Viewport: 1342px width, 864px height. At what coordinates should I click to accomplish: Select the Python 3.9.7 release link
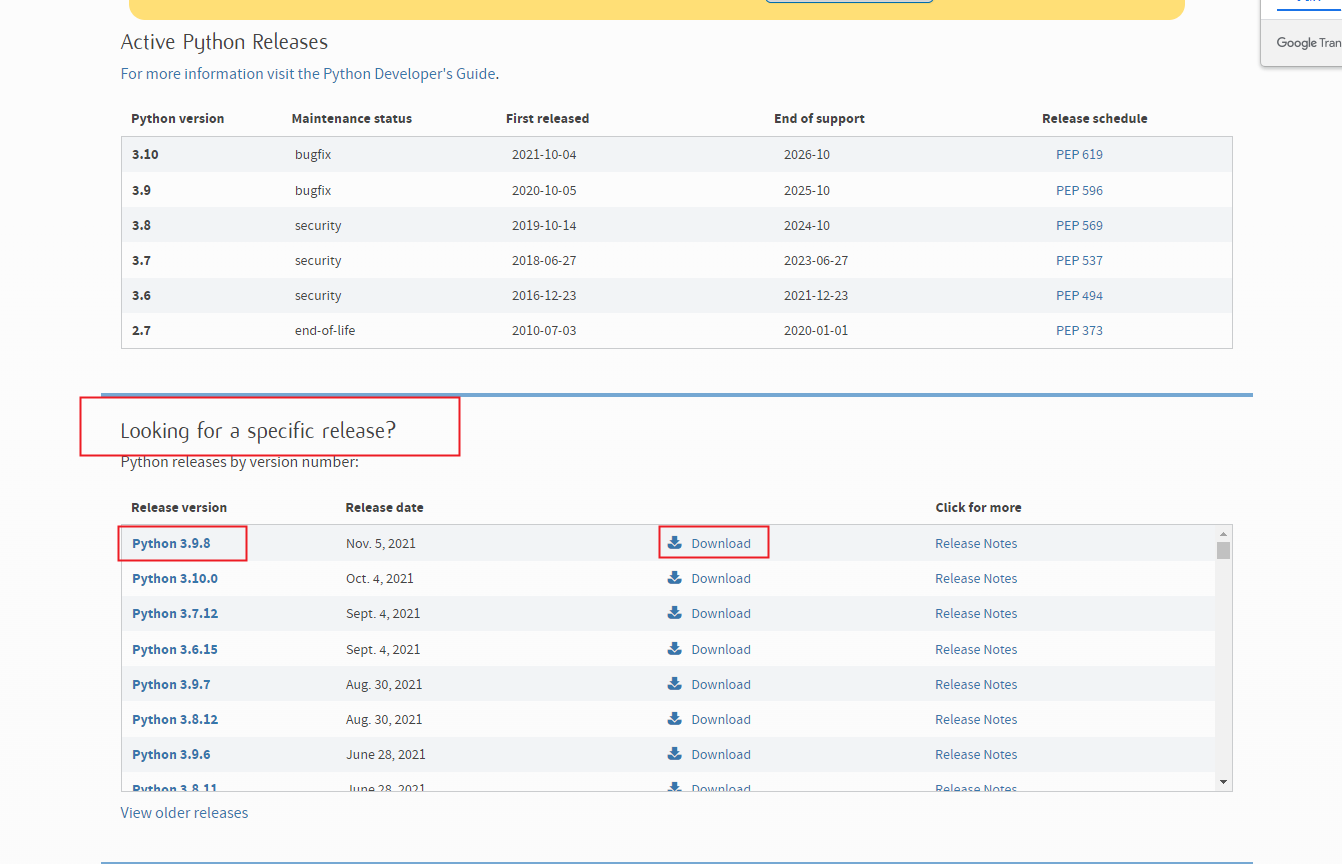171,685
